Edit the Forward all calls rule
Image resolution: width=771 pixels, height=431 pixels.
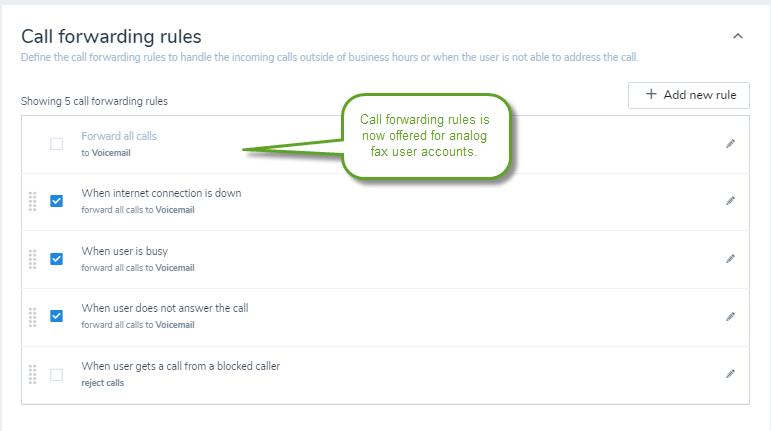tap(730, 144)
